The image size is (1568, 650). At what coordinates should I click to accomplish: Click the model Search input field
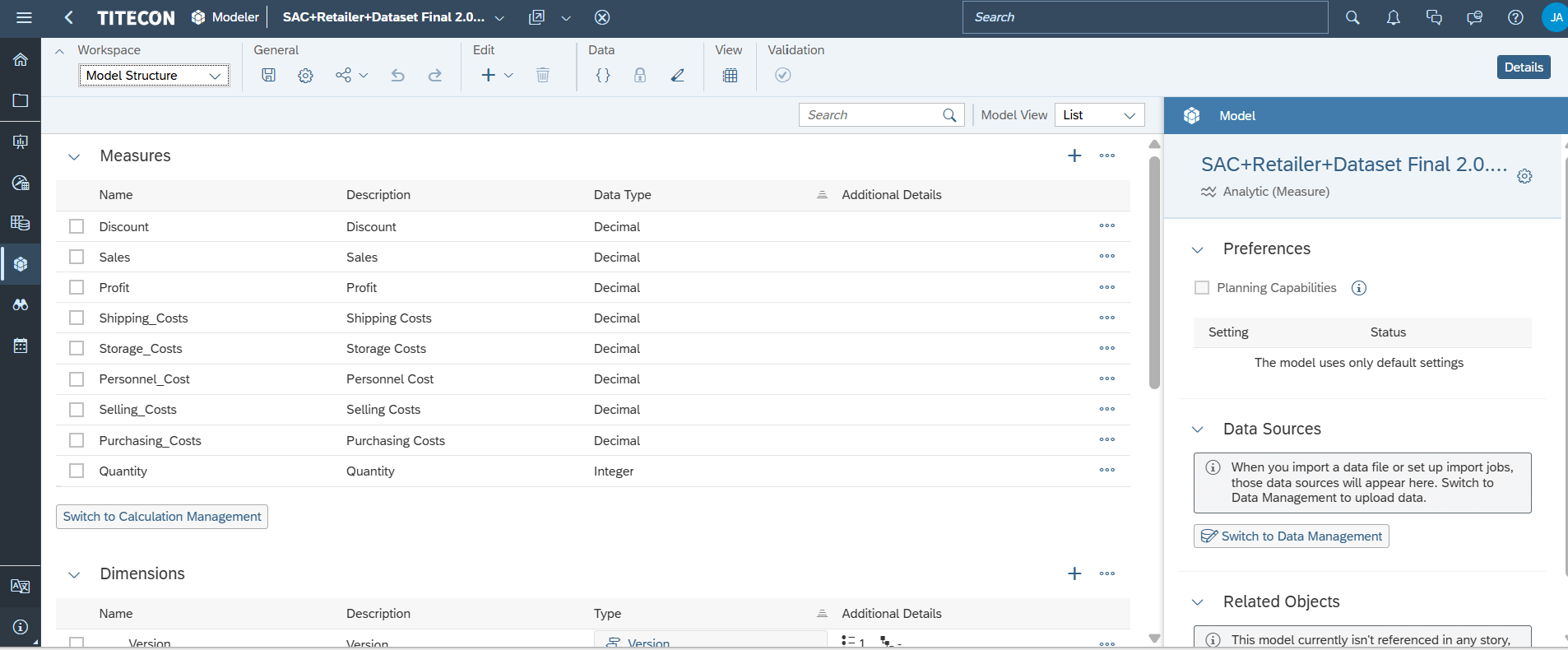[872, 115]
